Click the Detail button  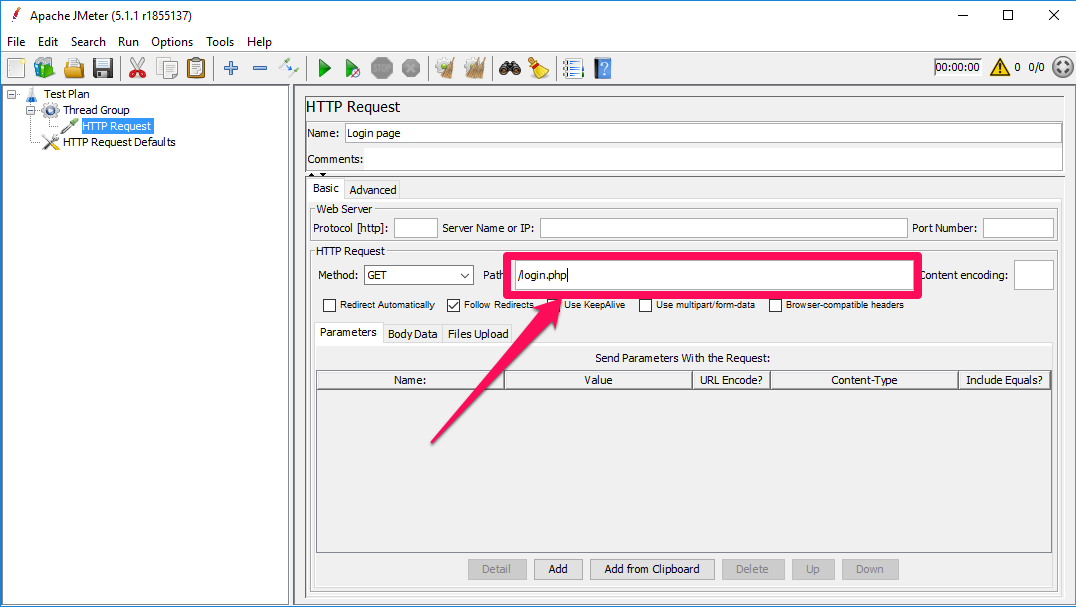[x=496, y=569]
